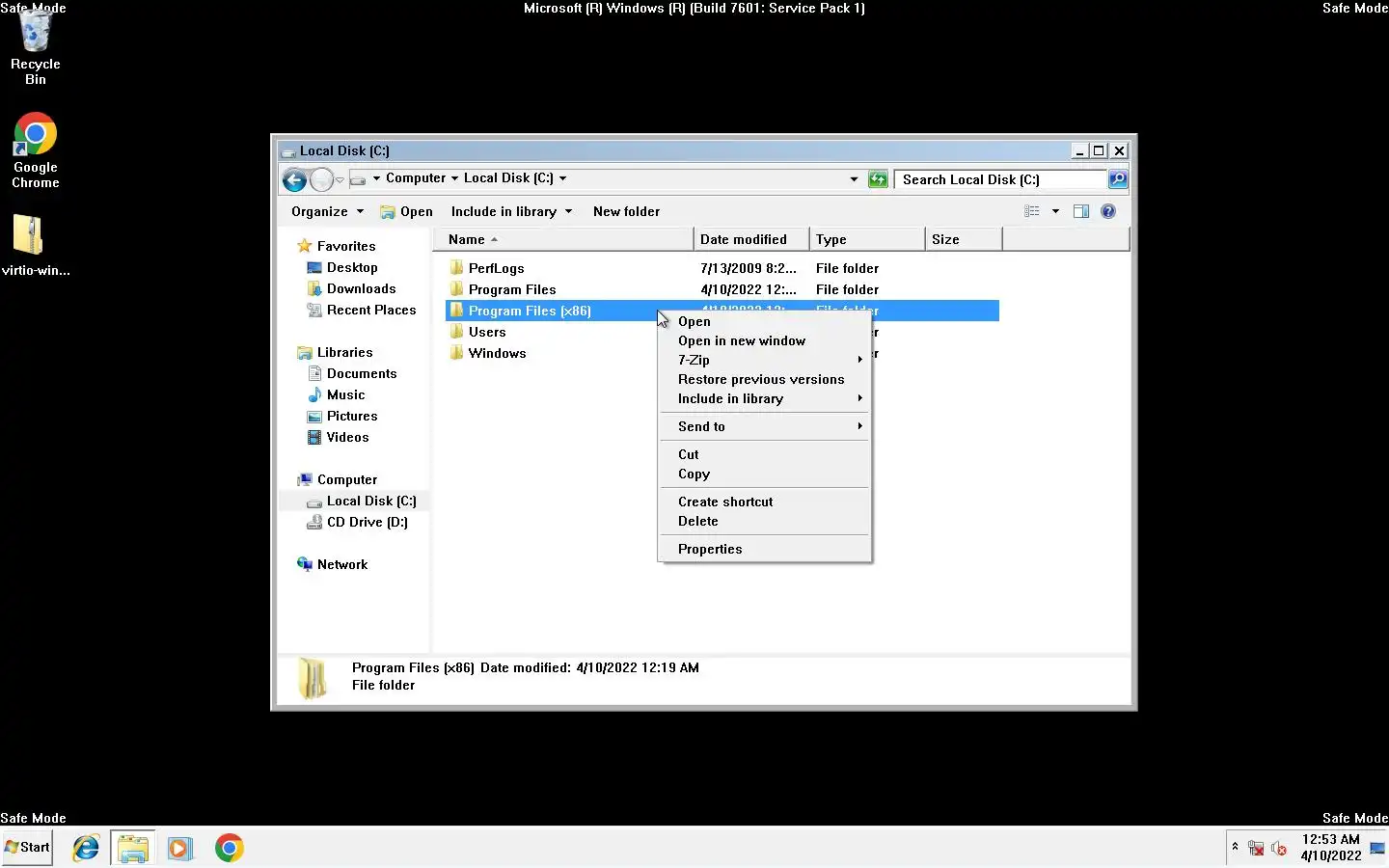Choose Open in new window
The height and width of the screenshot is (868, 1389).
coord(766,340)
